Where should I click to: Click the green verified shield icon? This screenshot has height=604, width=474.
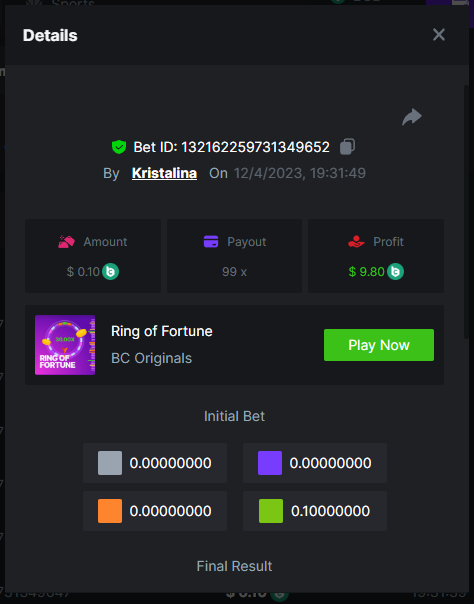click(119, 147)
